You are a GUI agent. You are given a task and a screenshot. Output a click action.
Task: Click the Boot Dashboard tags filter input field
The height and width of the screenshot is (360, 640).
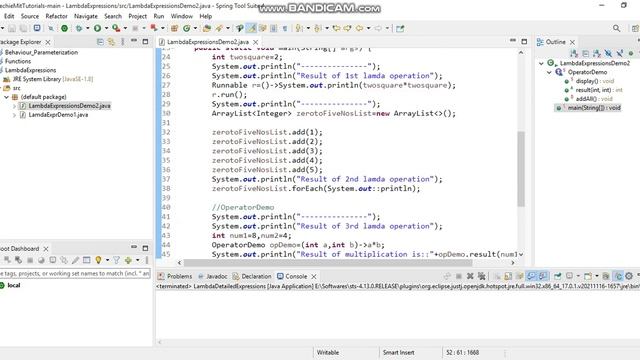(75, 273)
